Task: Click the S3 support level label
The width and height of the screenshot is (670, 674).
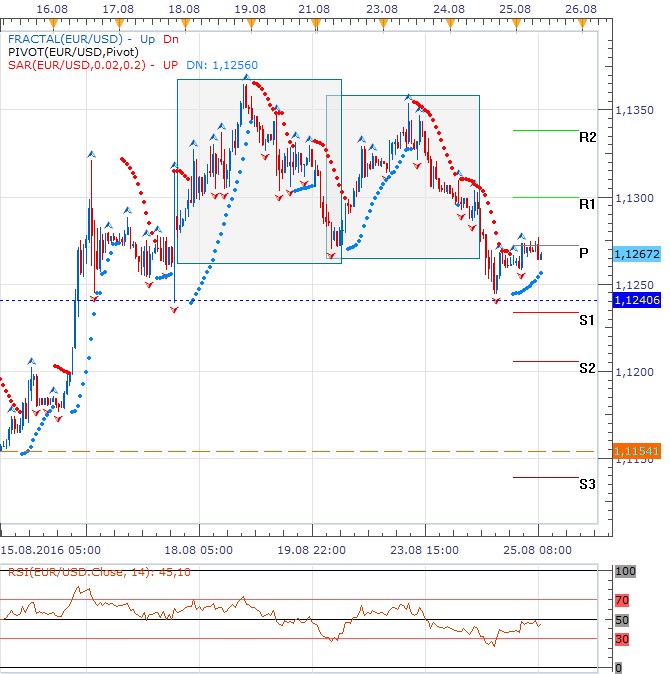Action: pos(588,484)
